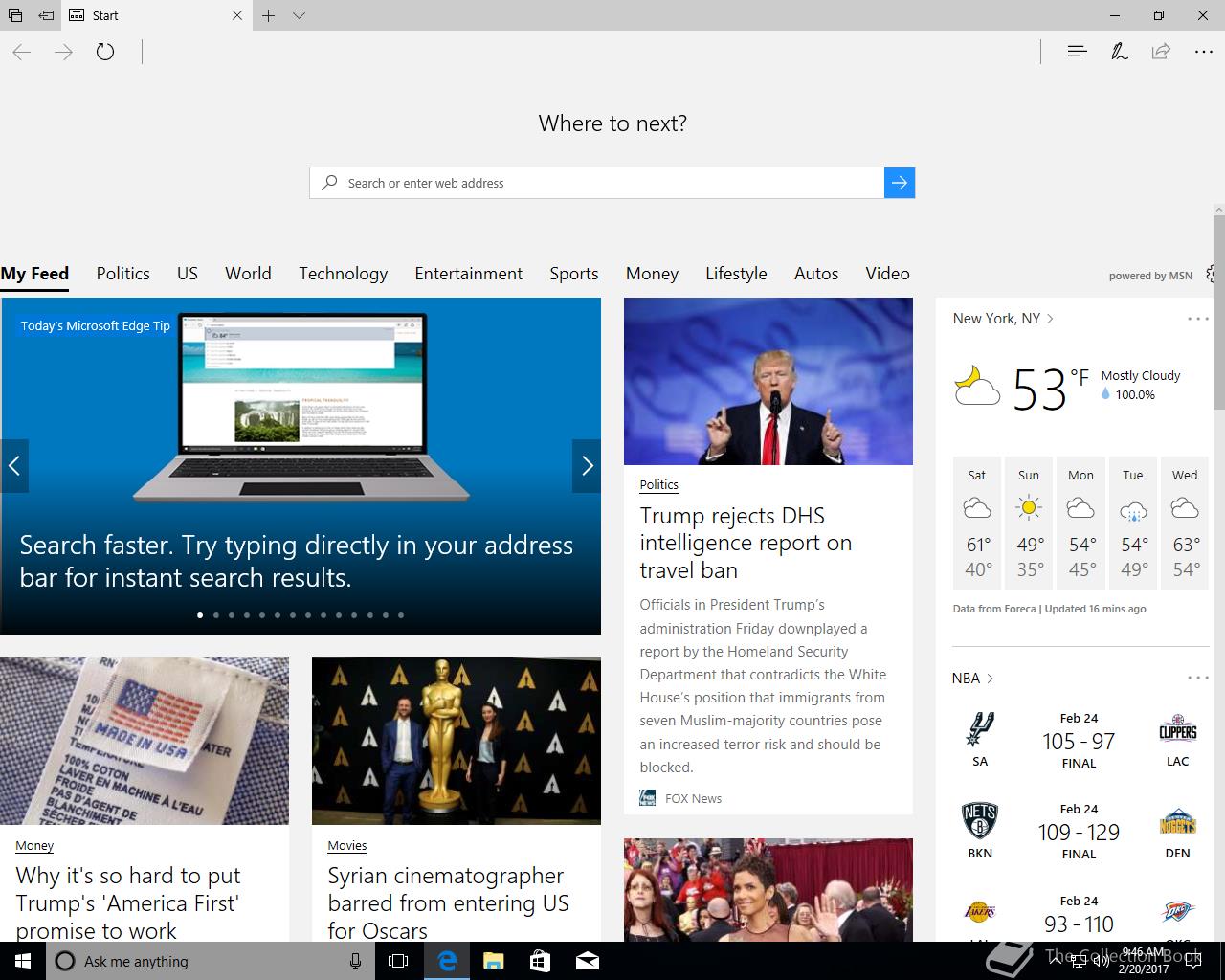Click the Movies category label
Image resolution: width=1225 pixels, height=980 pixels.
click(x=347, y=846)
